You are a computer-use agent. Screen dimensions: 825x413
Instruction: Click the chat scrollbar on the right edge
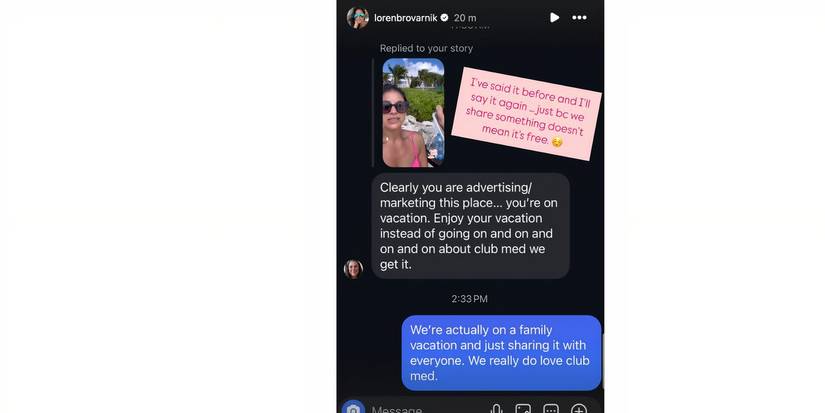(602, 362)
